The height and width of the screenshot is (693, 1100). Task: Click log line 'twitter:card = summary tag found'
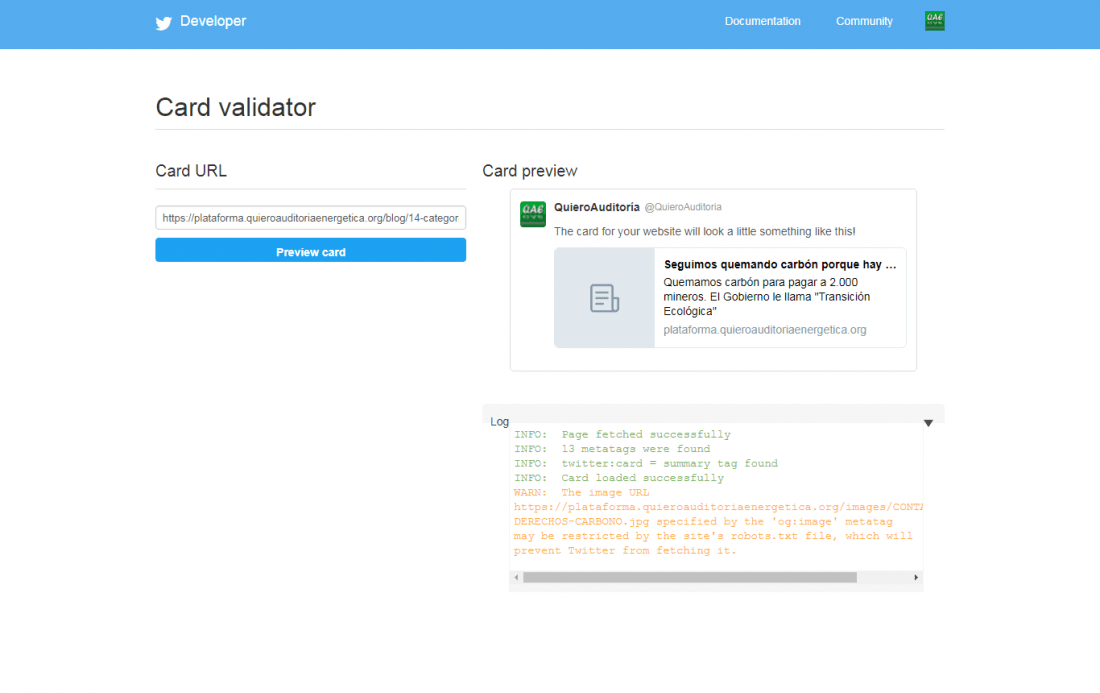pyautogui.click(x=646, y=464)
